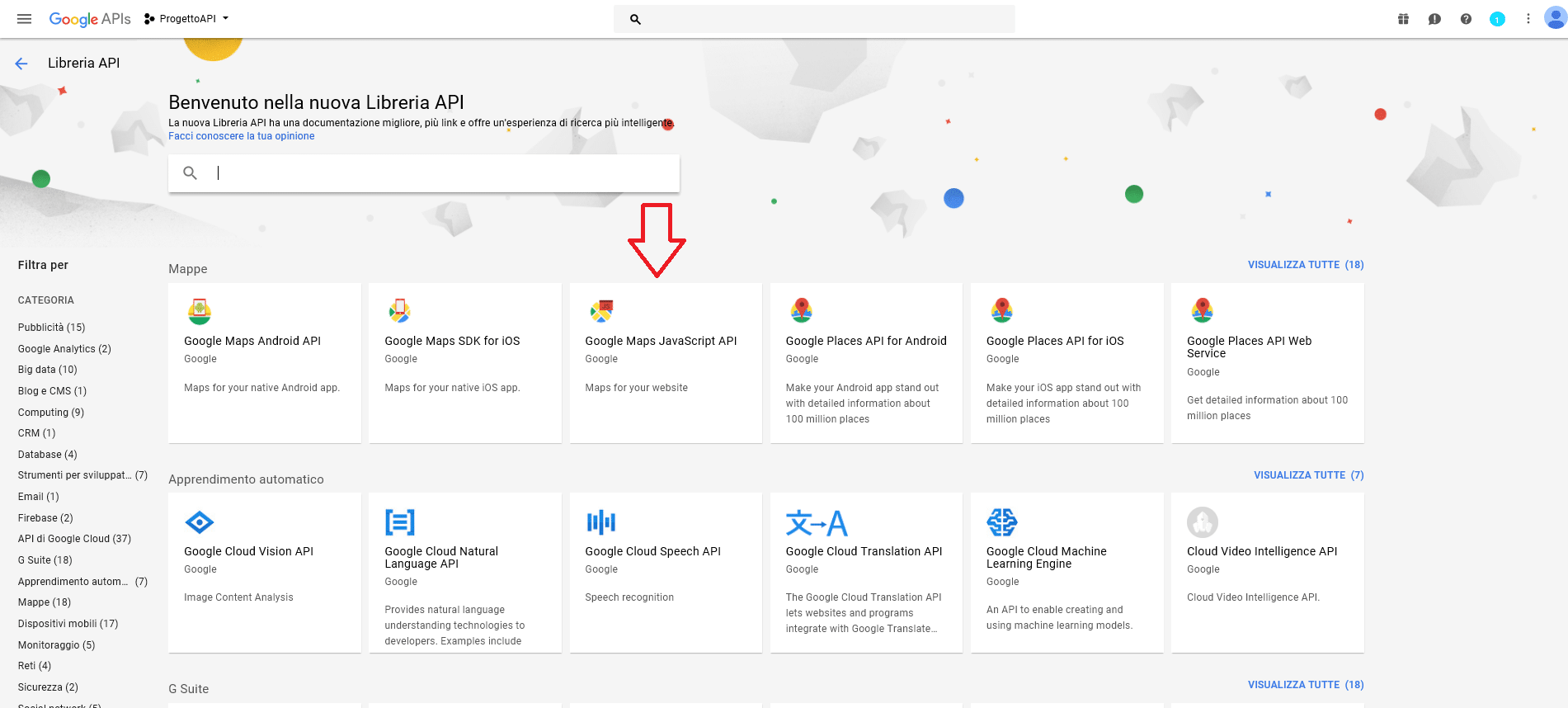Open the ProgettoAPI project selector
Viewport: 1568px width, 708px height.
pos(186,18)
